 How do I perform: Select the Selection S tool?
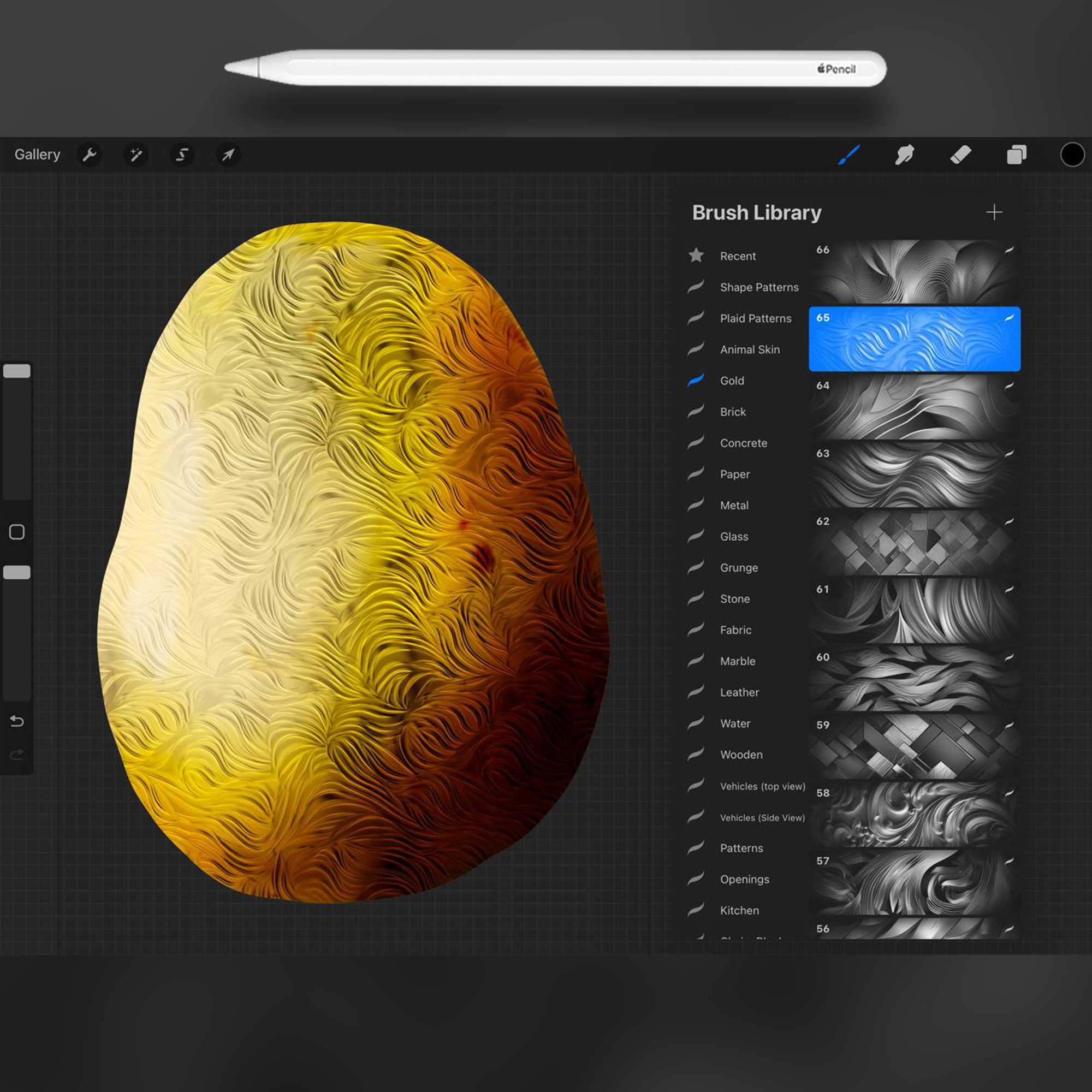[x=182, y=155]
